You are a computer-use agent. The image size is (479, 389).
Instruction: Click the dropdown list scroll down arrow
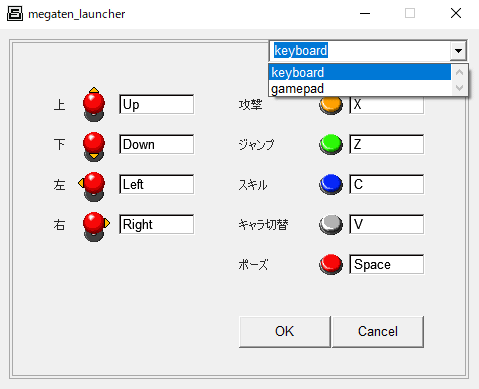[459, 88]
